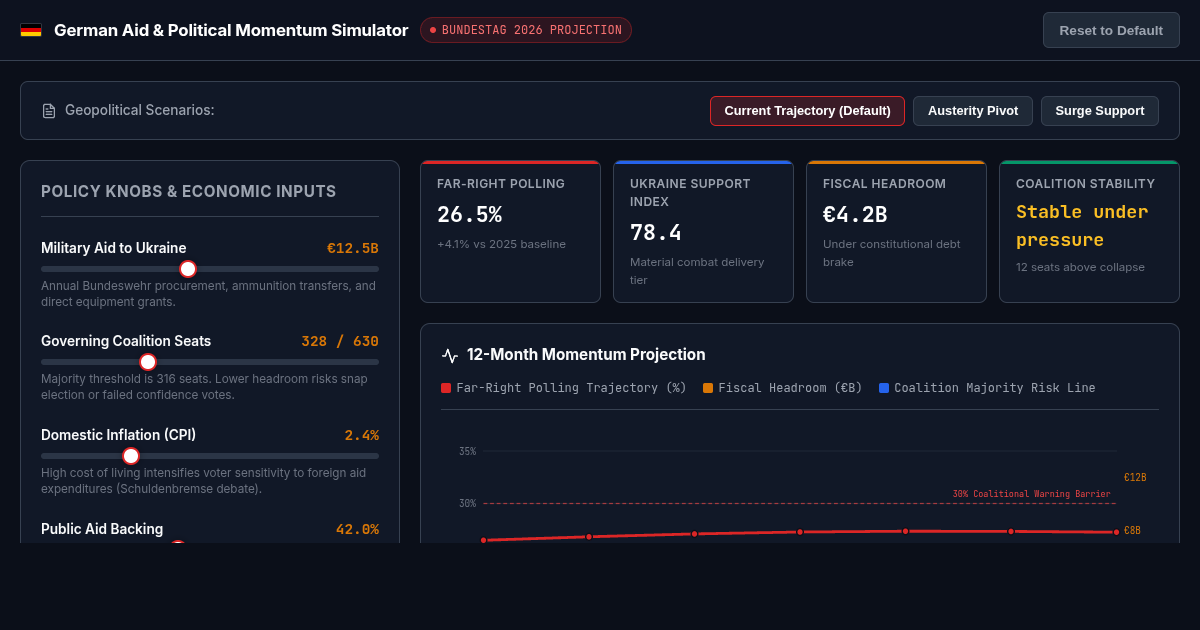Click the Coalition Stability card
The width and height of the screenshot is (1200, 630).
[x=1089, y=231]
